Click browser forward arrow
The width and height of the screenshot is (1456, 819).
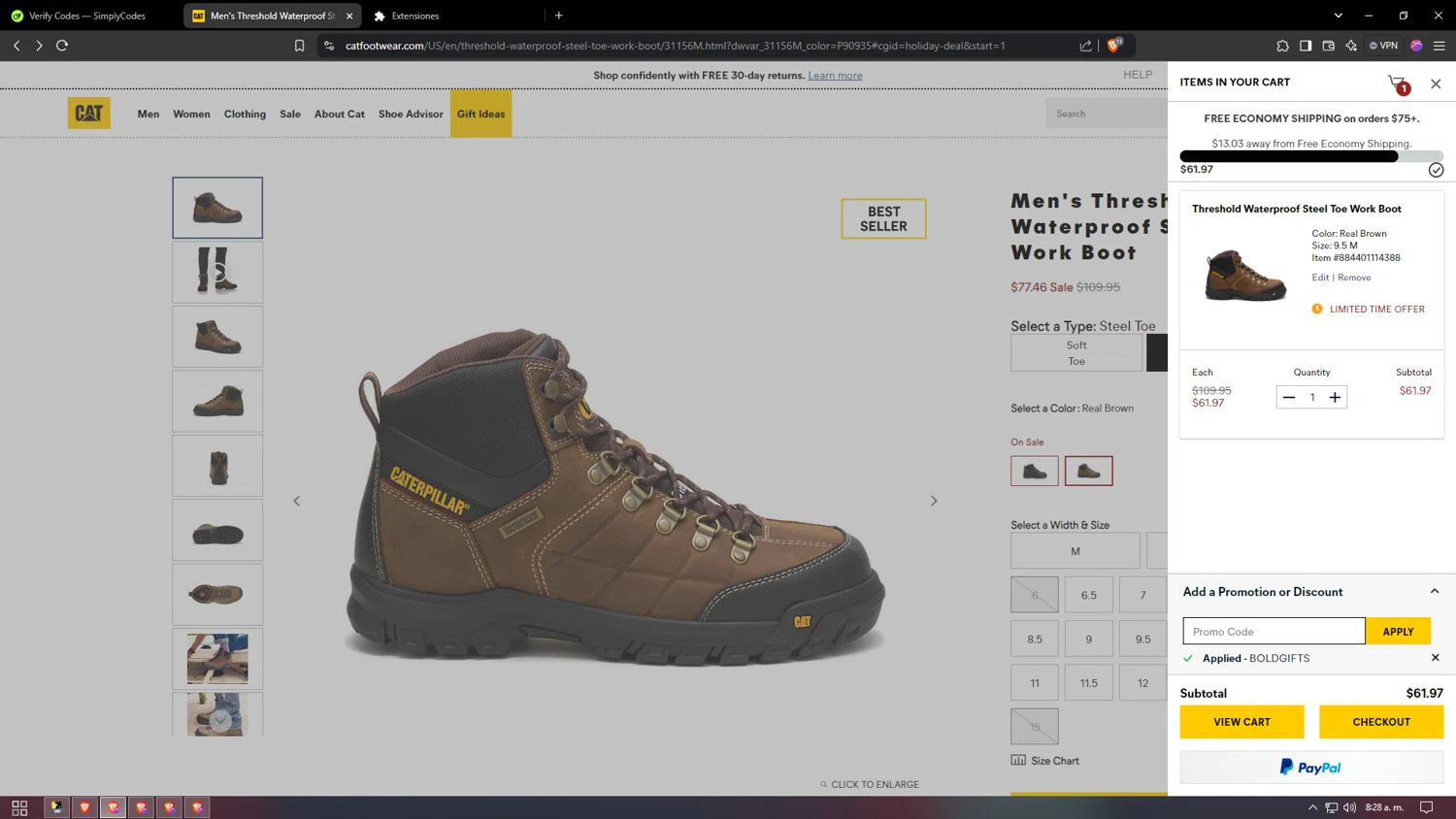tap(39, 46)
